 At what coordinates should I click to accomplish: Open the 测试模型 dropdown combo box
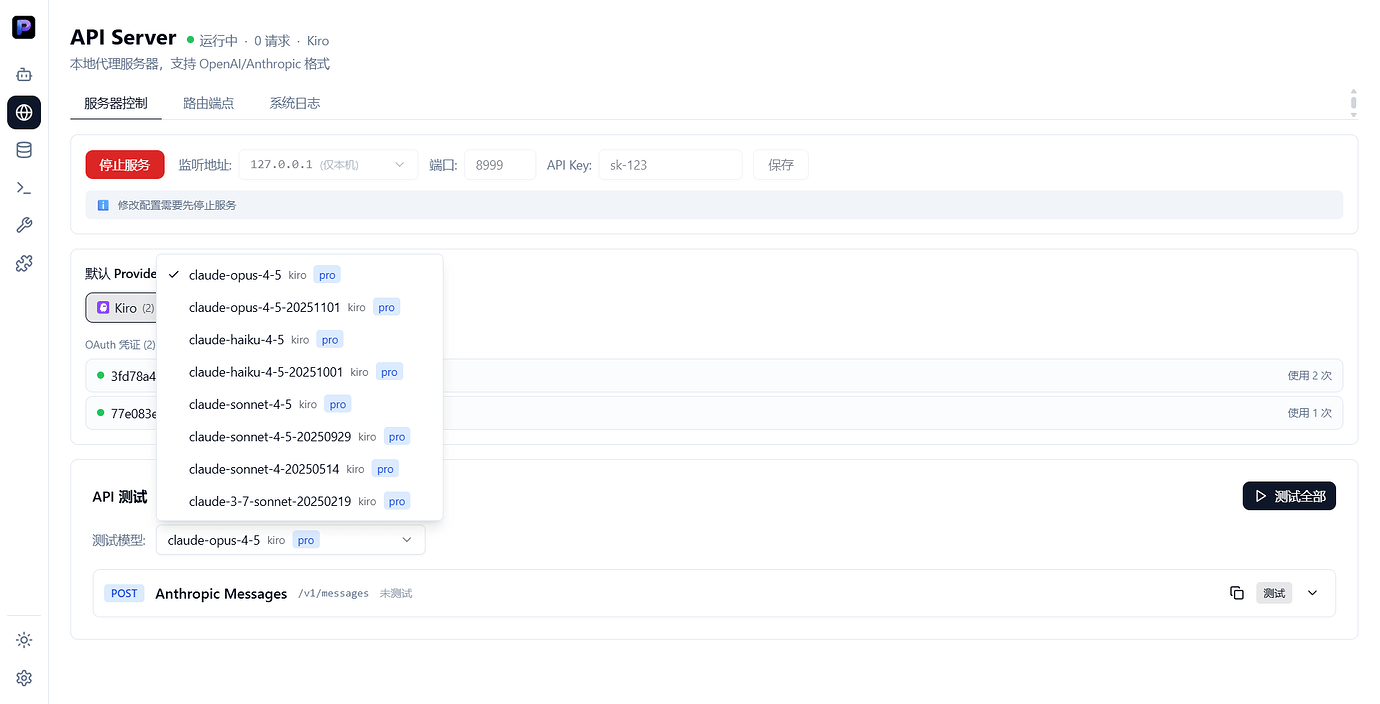point(291,540)
